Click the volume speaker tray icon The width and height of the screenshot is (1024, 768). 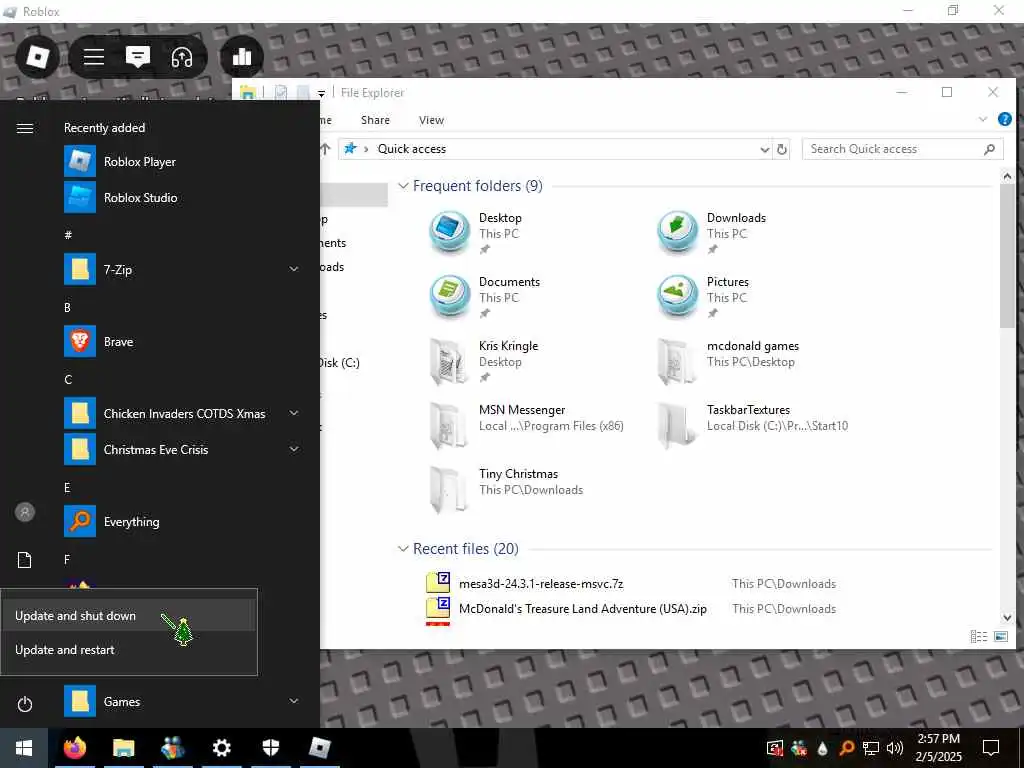point(895,748)
